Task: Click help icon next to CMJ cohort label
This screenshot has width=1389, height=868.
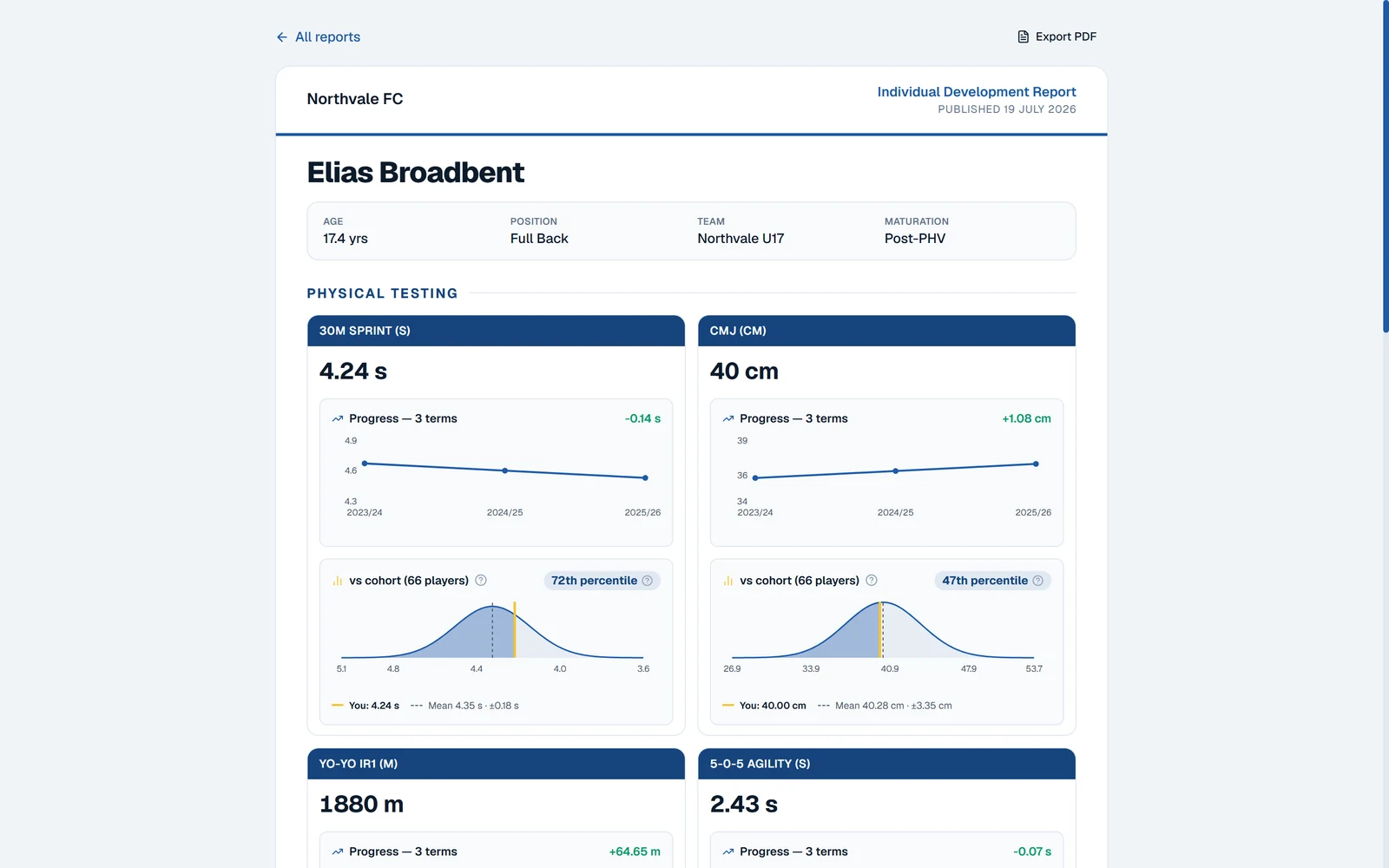Action: click(872, 581)
